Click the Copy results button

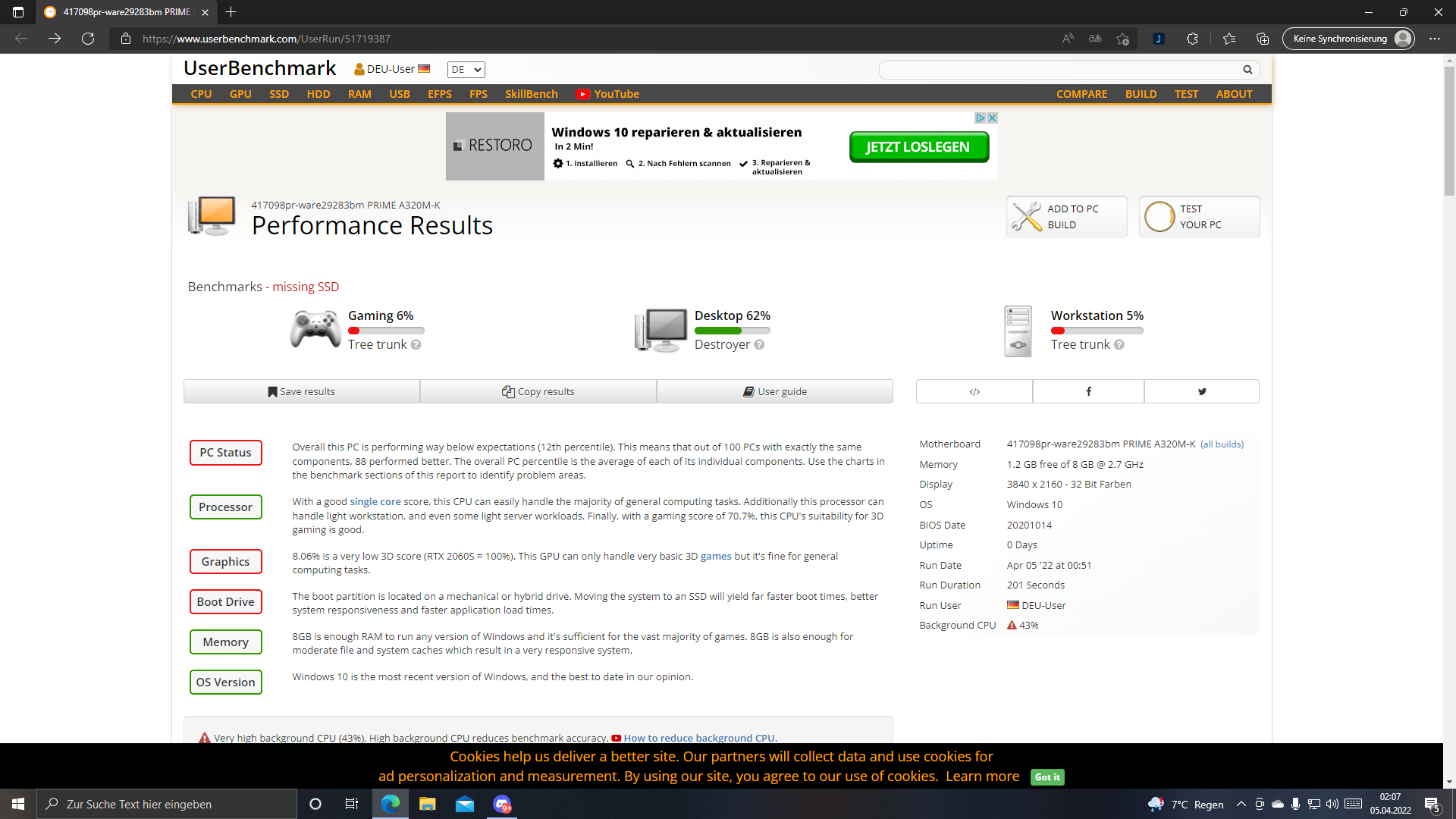click(538, 391)
